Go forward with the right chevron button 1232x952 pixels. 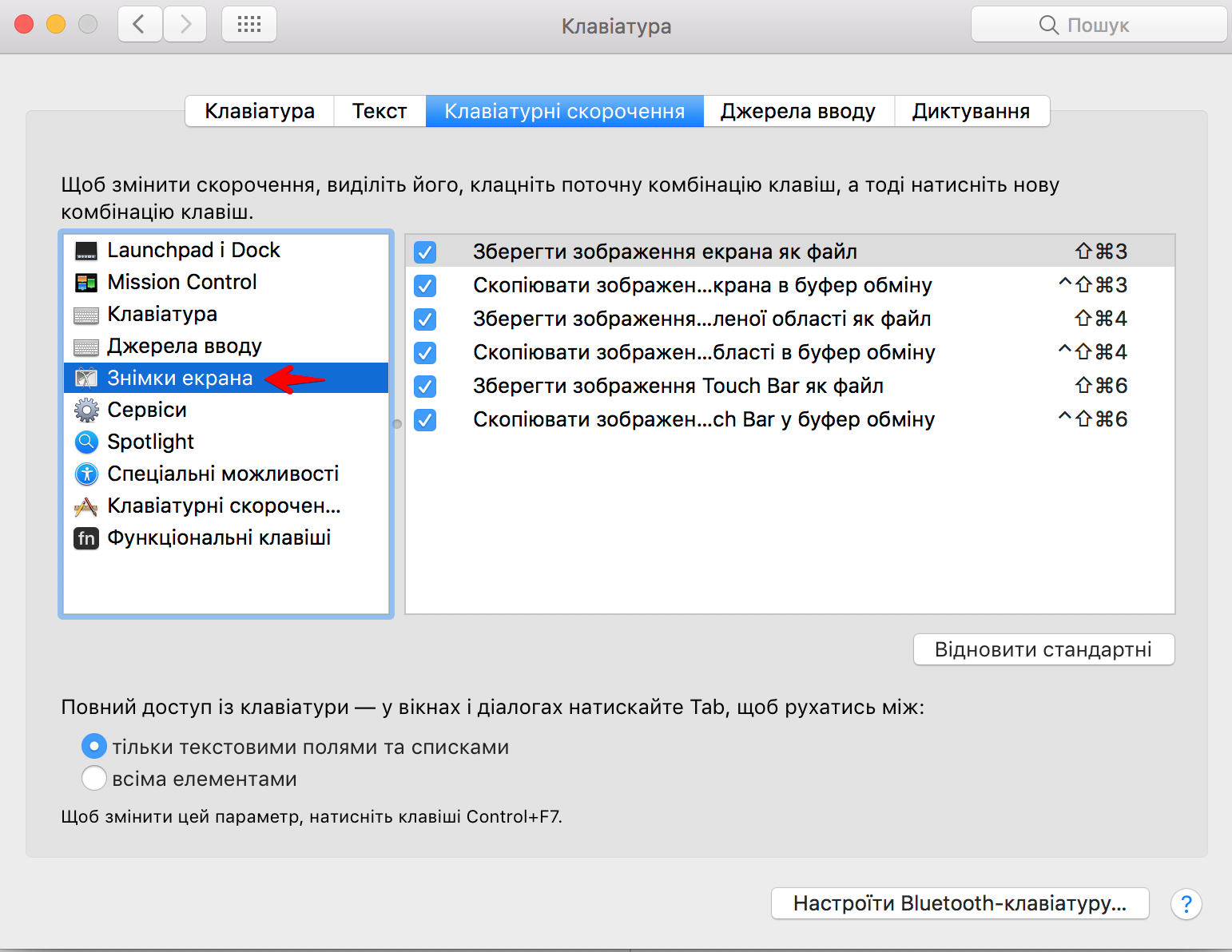pyautogui.click(x=185, y=24)
